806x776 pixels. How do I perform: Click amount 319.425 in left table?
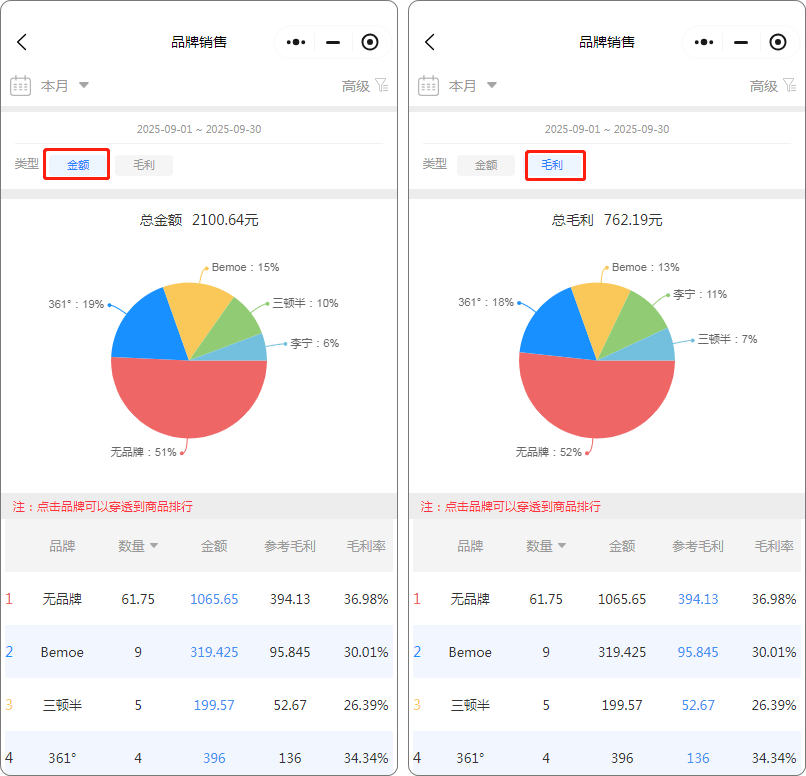[214, 652]
